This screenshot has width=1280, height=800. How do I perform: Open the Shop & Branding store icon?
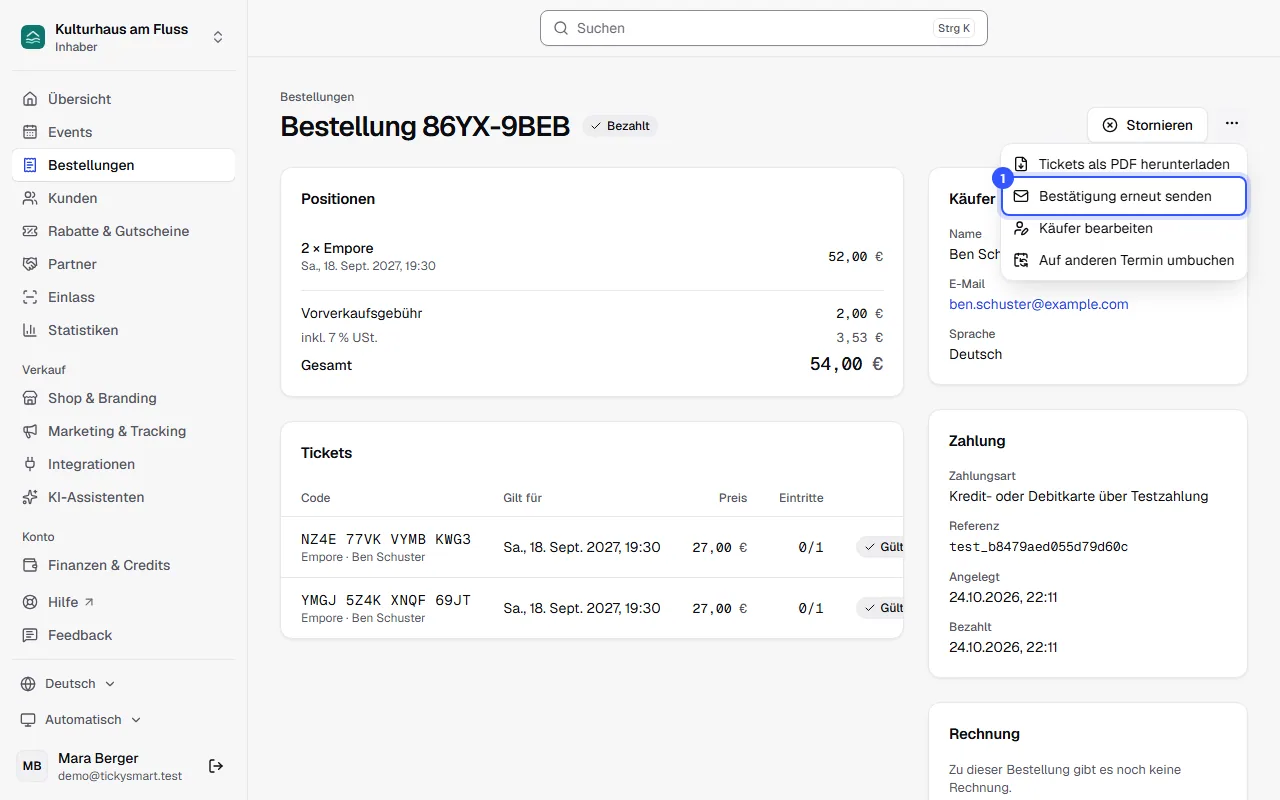point(30,398)
